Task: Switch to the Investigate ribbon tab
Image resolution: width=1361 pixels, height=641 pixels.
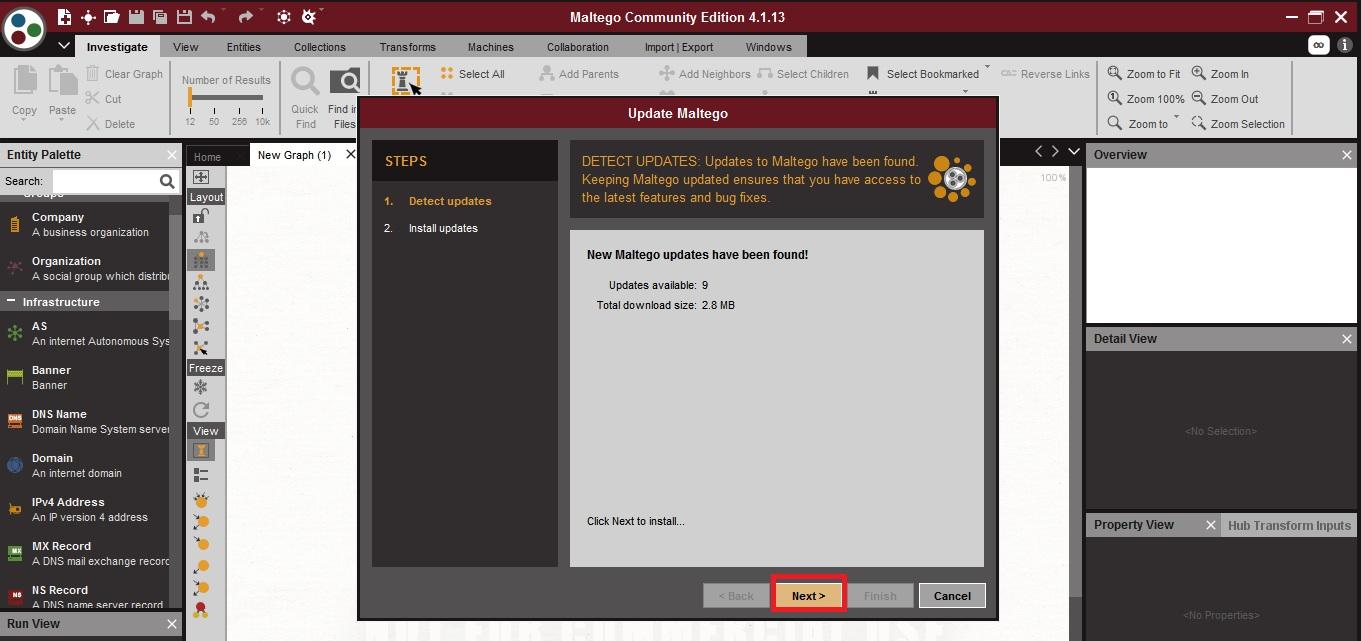Action: click(117, 47)
